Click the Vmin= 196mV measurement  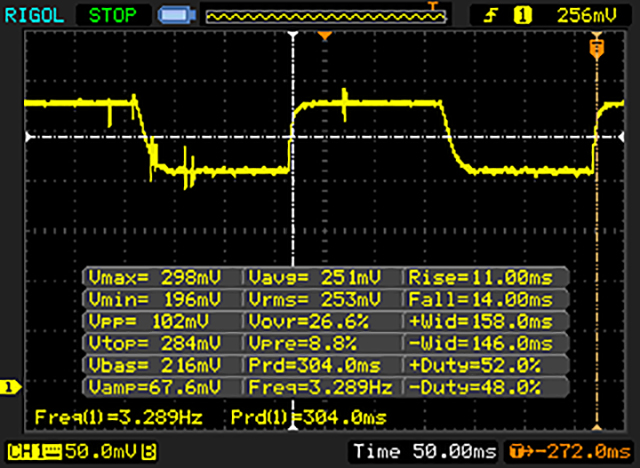155,300
